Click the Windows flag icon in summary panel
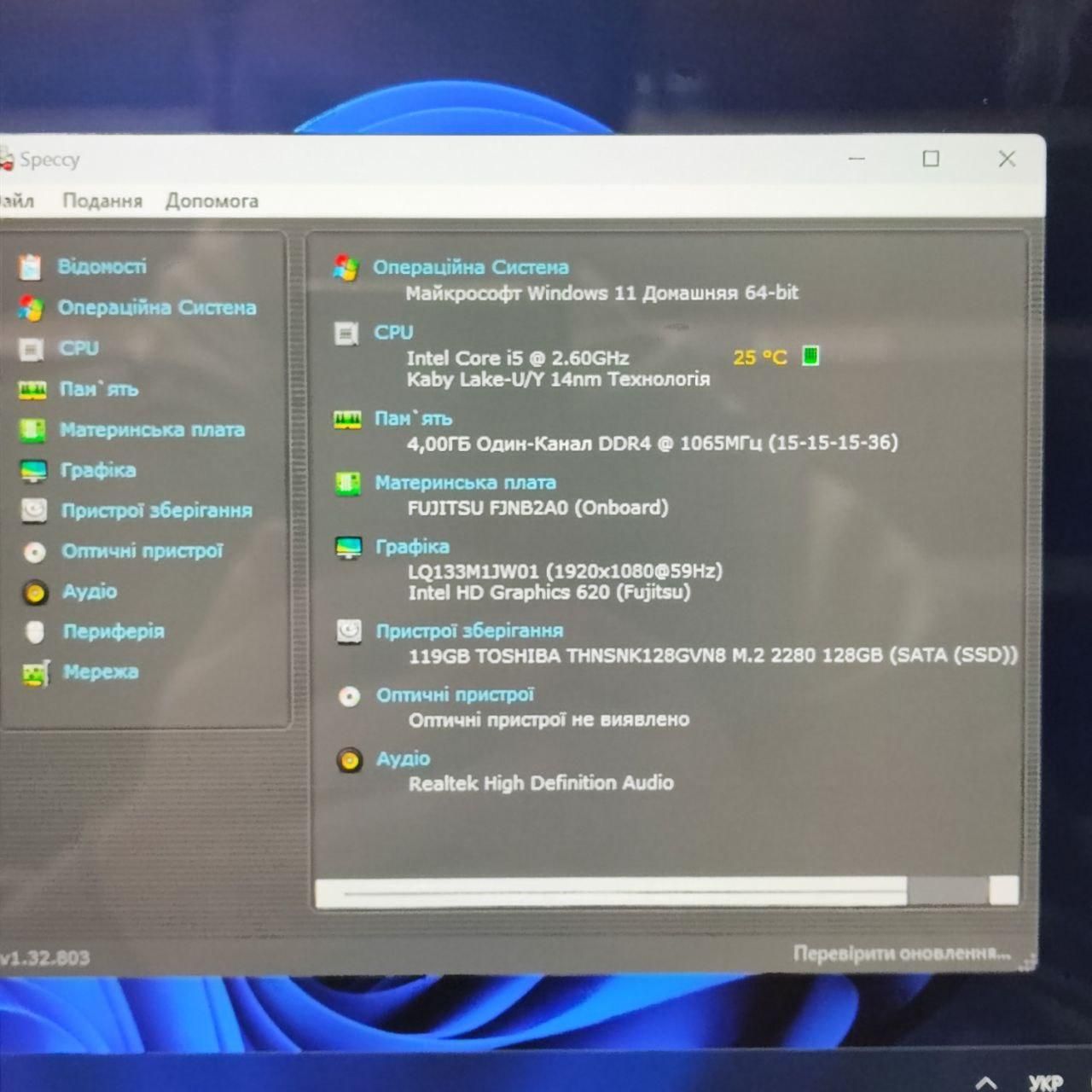Screen dimensions: 1092x1092 [x=346, y=268]
